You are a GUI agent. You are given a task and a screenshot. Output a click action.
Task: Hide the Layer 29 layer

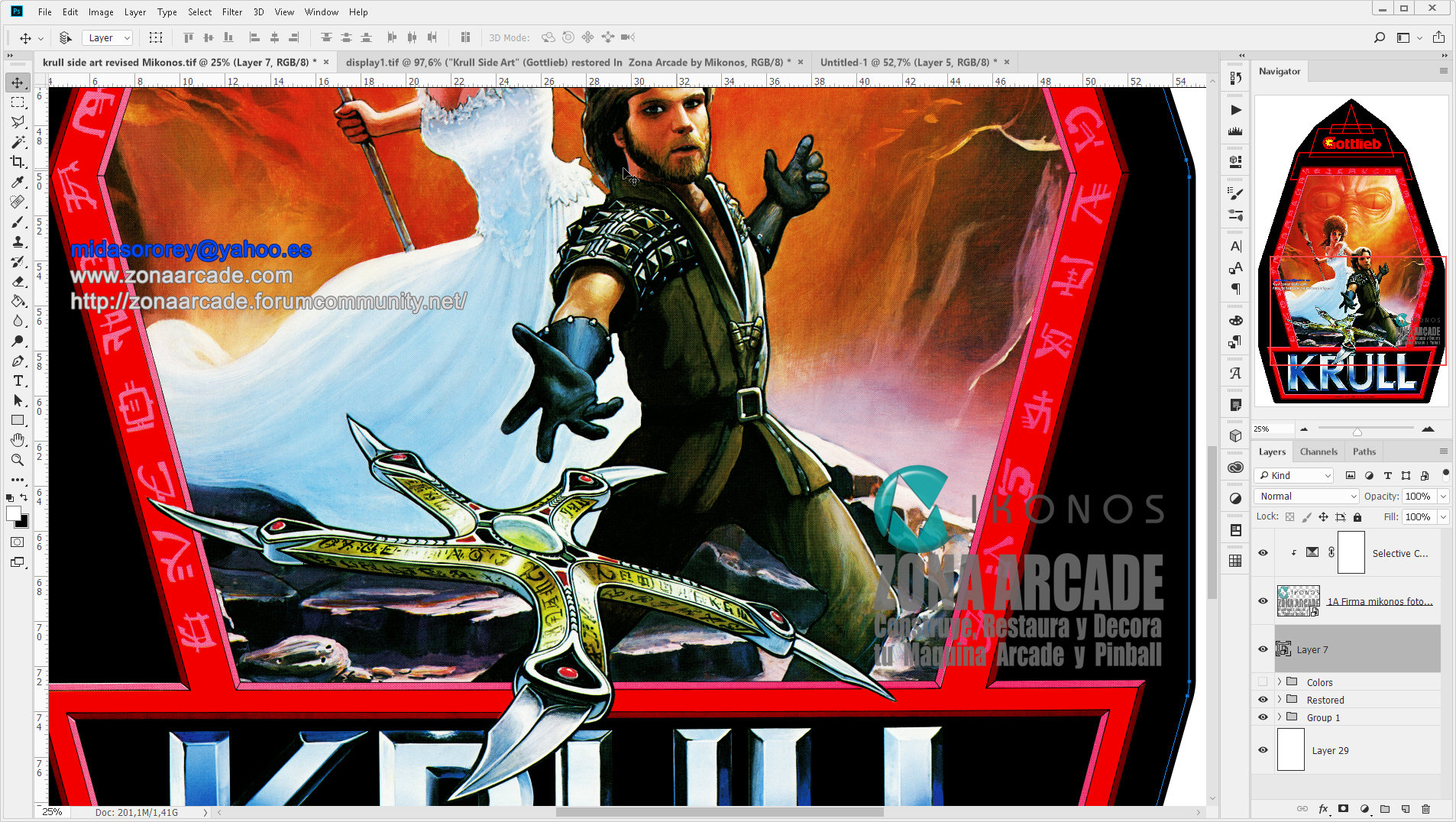click(x=1263, y=750)
